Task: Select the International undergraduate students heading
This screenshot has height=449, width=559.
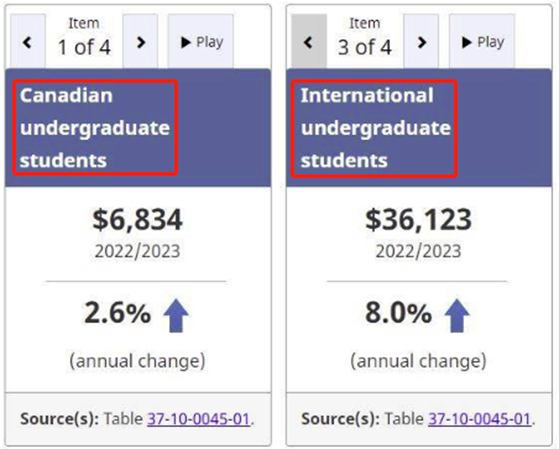Action: coord(376,128)
